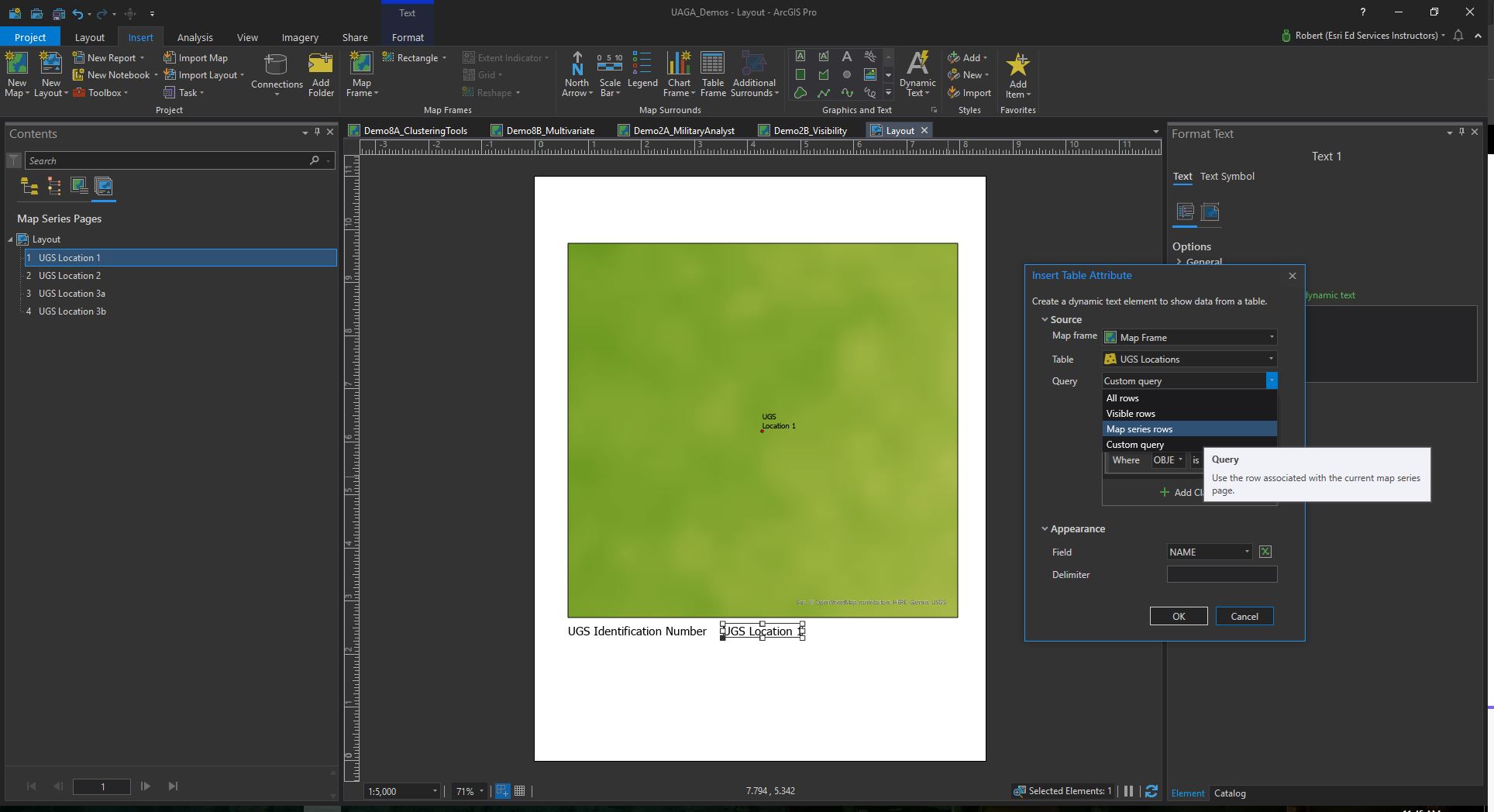The width and height of the screenshot is (1494, 812).
Task: Switch to List By Drawing Order view
Action: tap(28, 187)
